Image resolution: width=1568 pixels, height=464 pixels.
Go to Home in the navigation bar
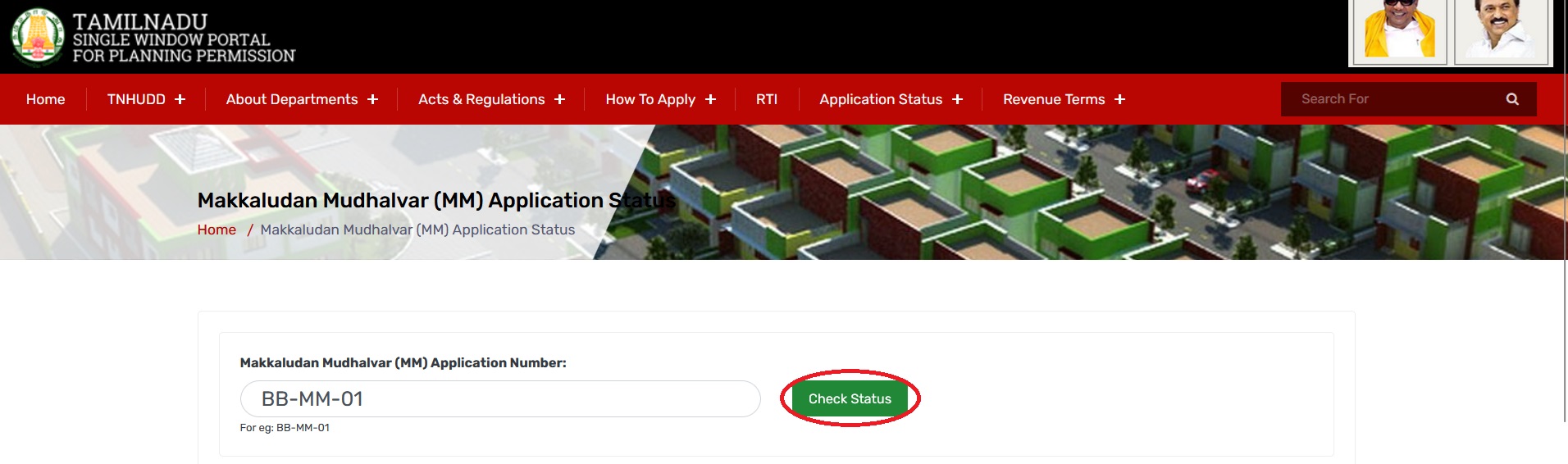click(45, 99)
